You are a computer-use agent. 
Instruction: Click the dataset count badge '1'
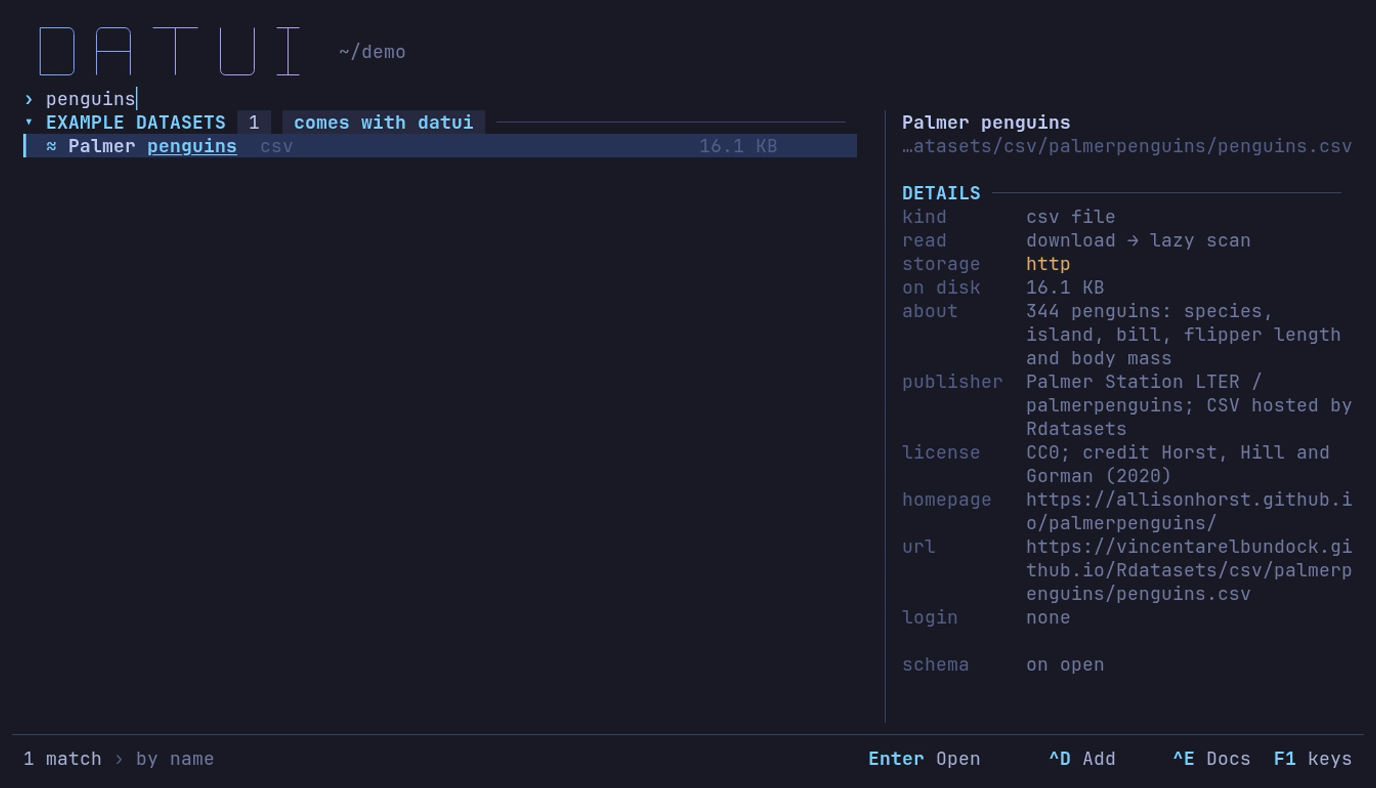254,122
